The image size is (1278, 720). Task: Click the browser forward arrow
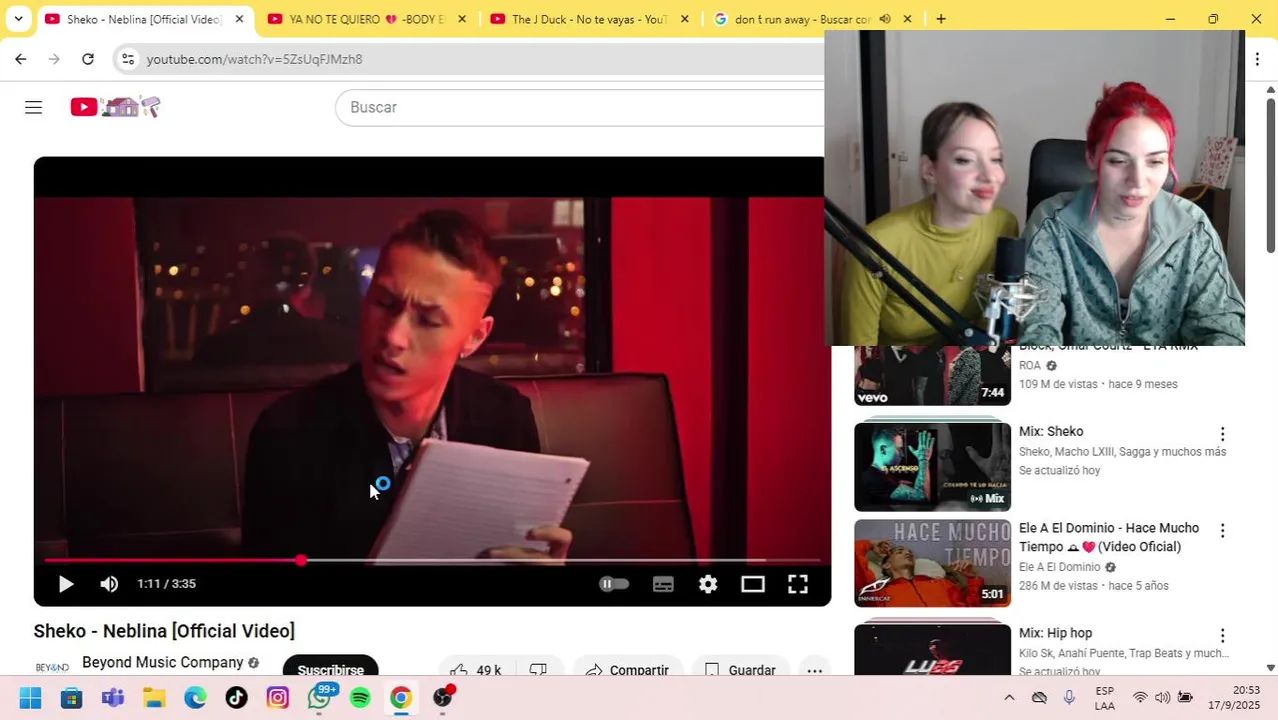tap(54, 59)
